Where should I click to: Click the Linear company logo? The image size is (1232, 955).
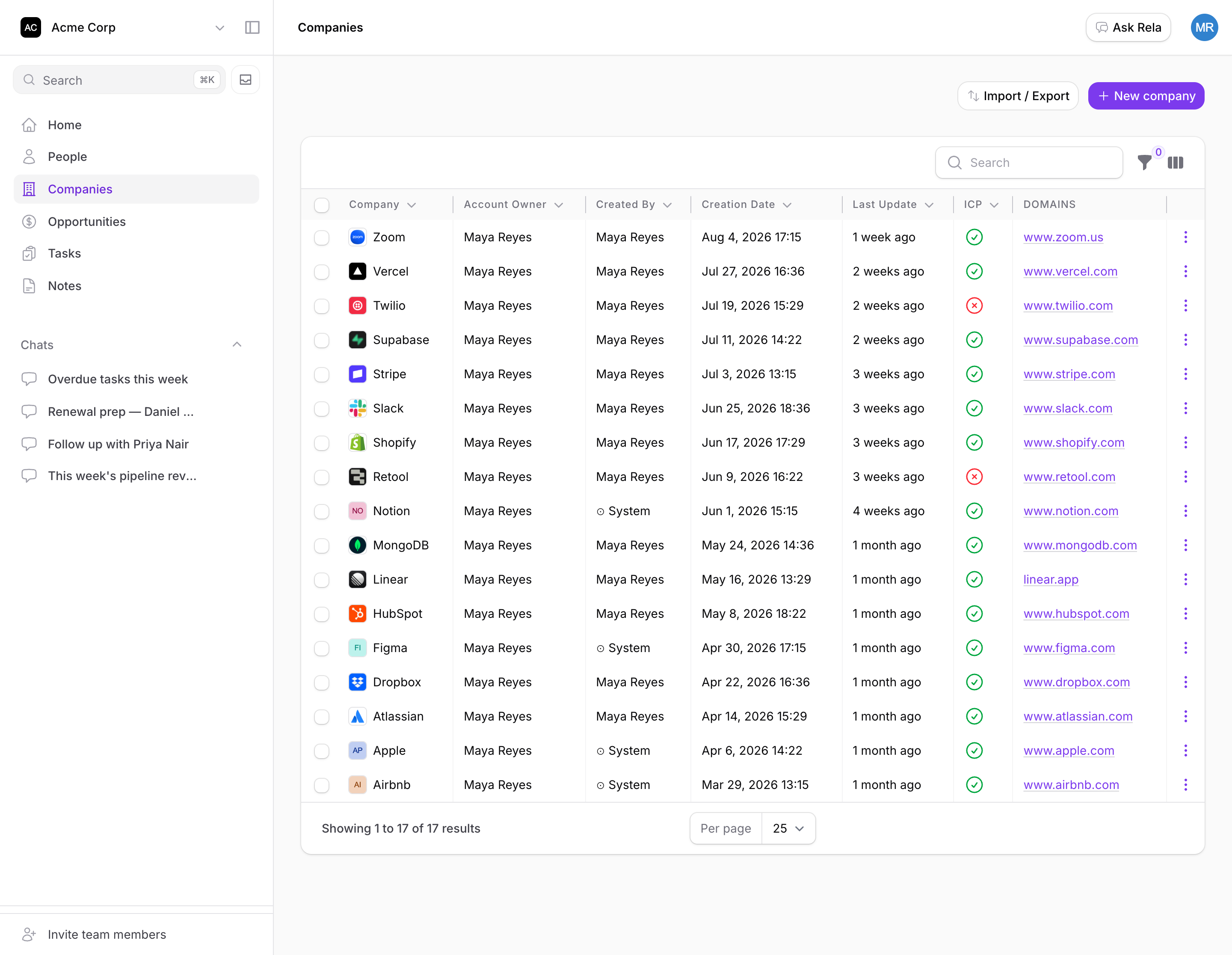click(x=358, y=580)
